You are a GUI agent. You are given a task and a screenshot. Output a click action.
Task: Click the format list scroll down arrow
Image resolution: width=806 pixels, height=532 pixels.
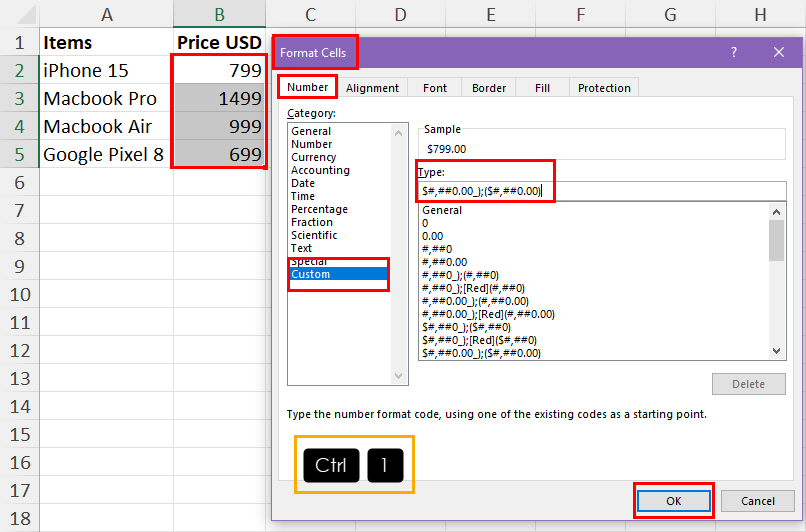click(776, 351)
